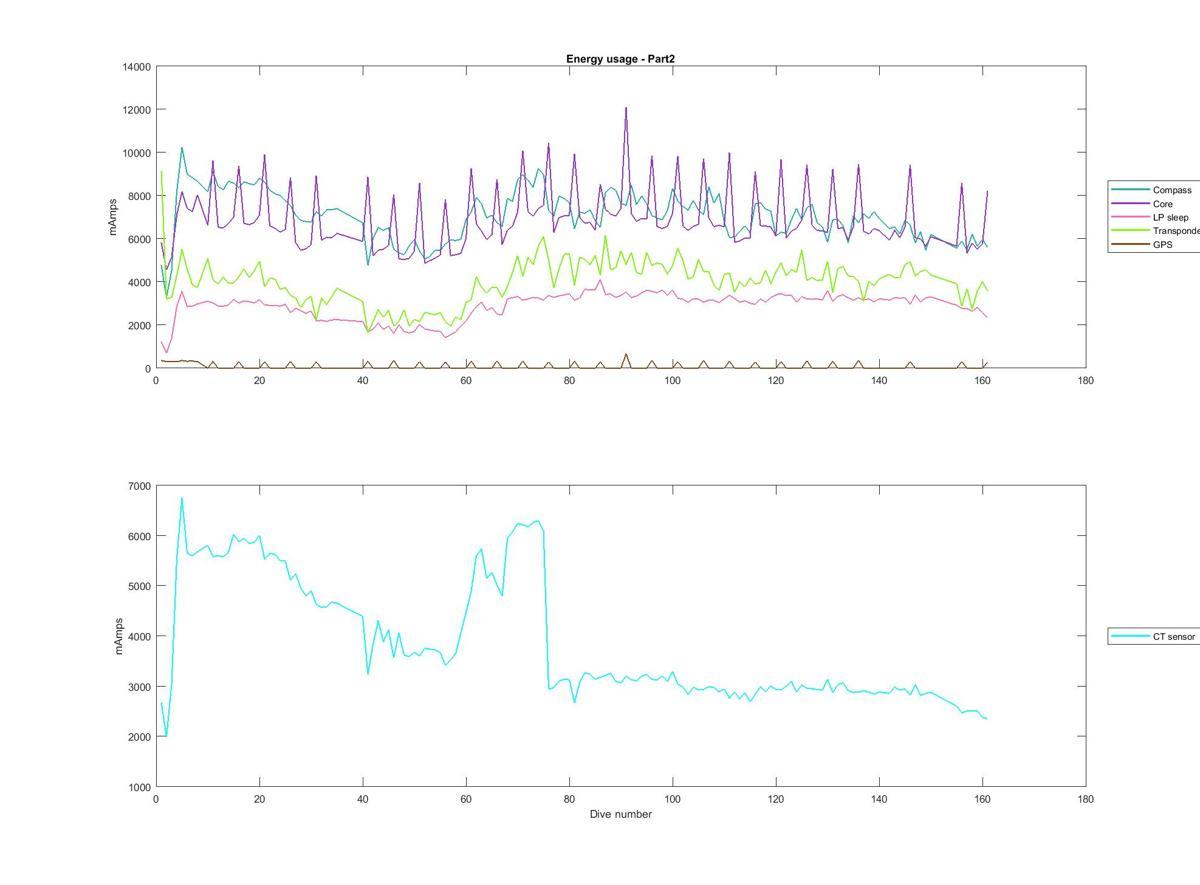Click the 1000 y-axis tick label
The image size is (1200, 885).
pyautogui.click(x=138, y=787)
